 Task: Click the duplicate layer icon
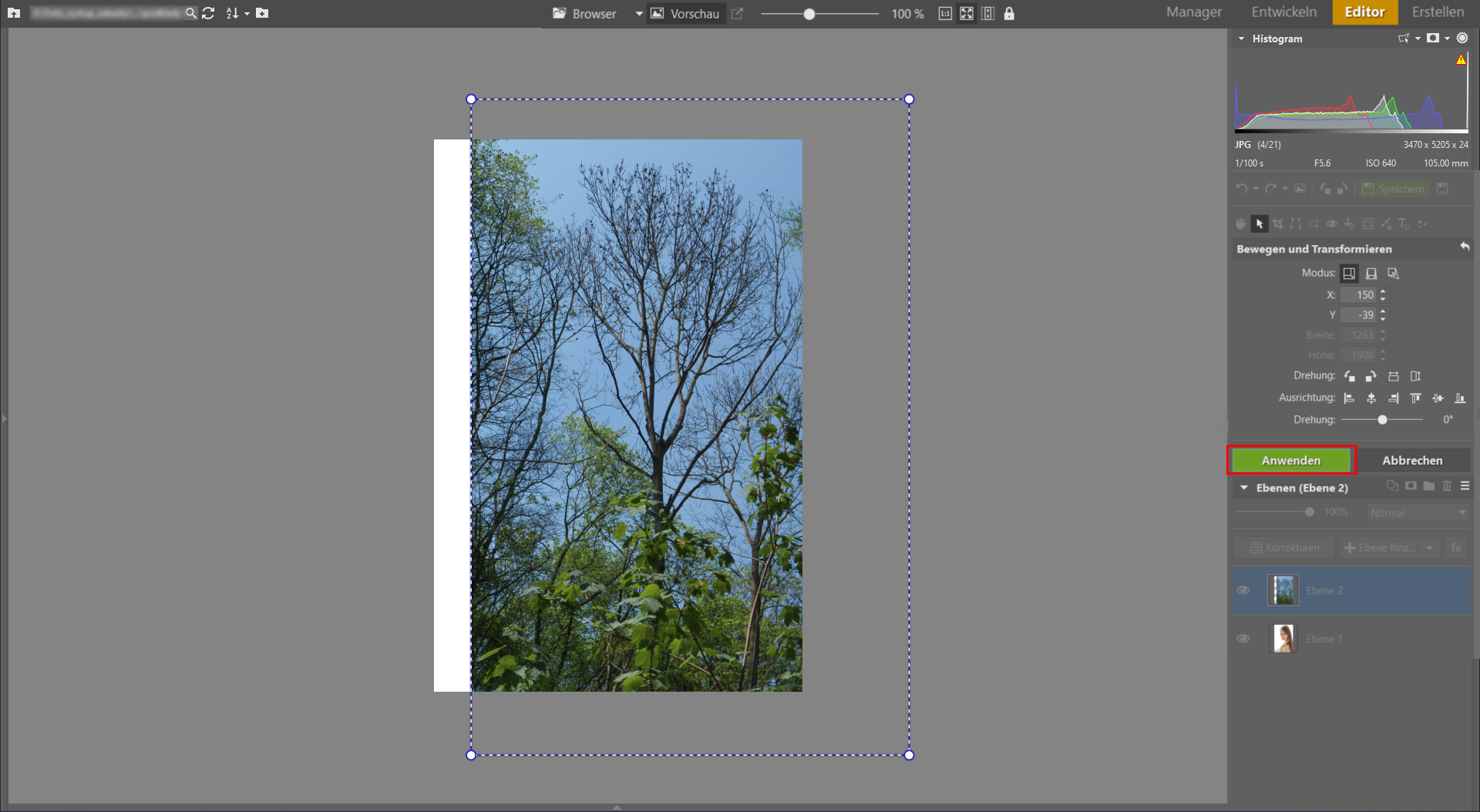click(1392, 486)
